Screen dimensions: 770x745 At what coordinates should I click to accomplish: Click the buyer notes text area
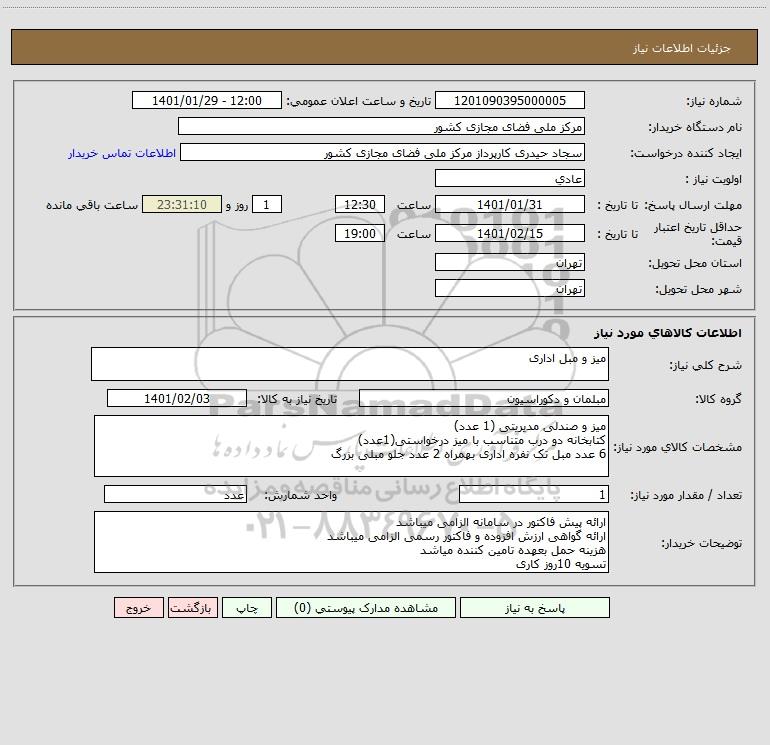(351, 542)
